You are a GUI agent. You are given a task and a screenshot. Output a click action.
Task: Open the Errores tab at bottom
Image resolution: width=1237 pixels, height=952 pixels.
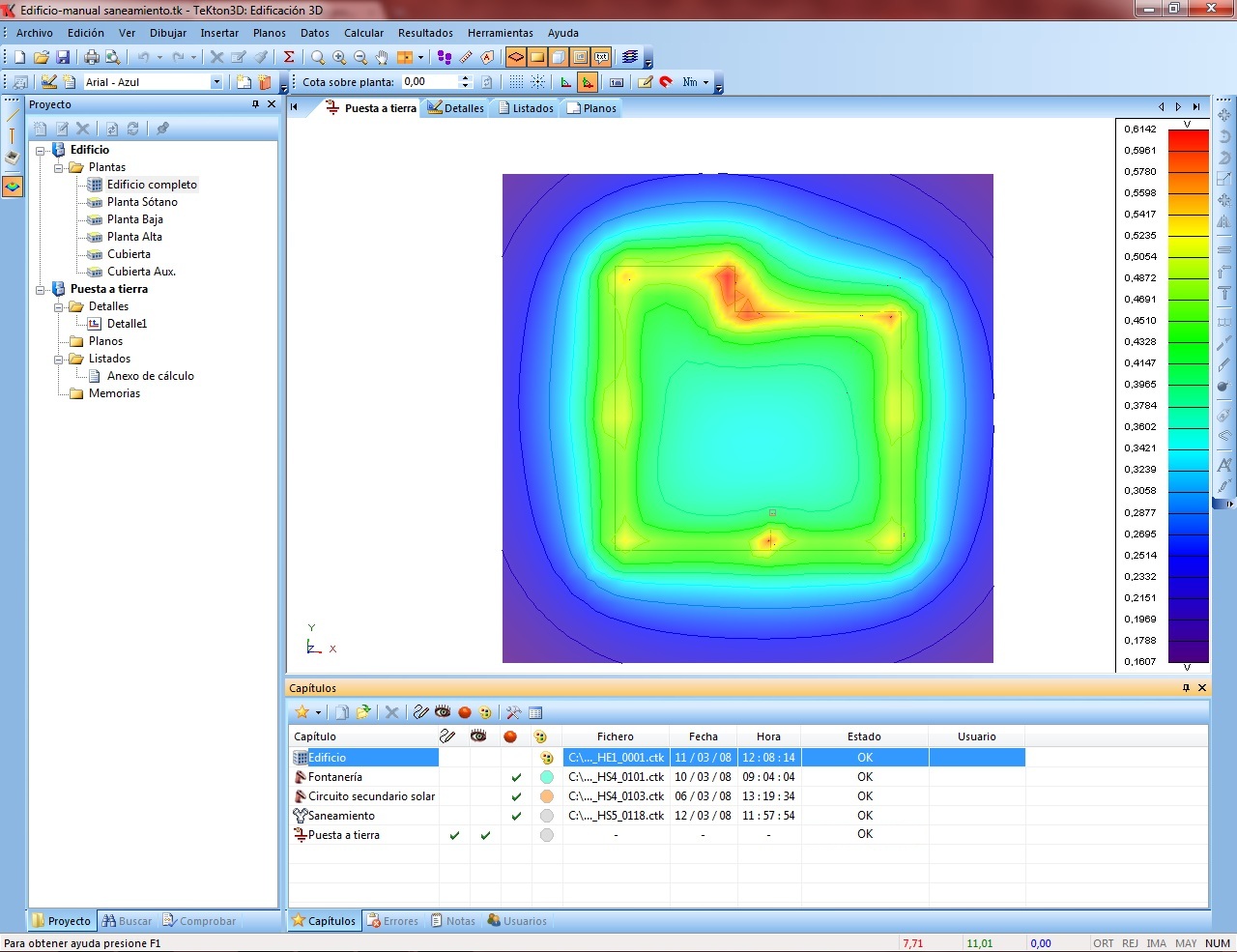tap(392, 921)
